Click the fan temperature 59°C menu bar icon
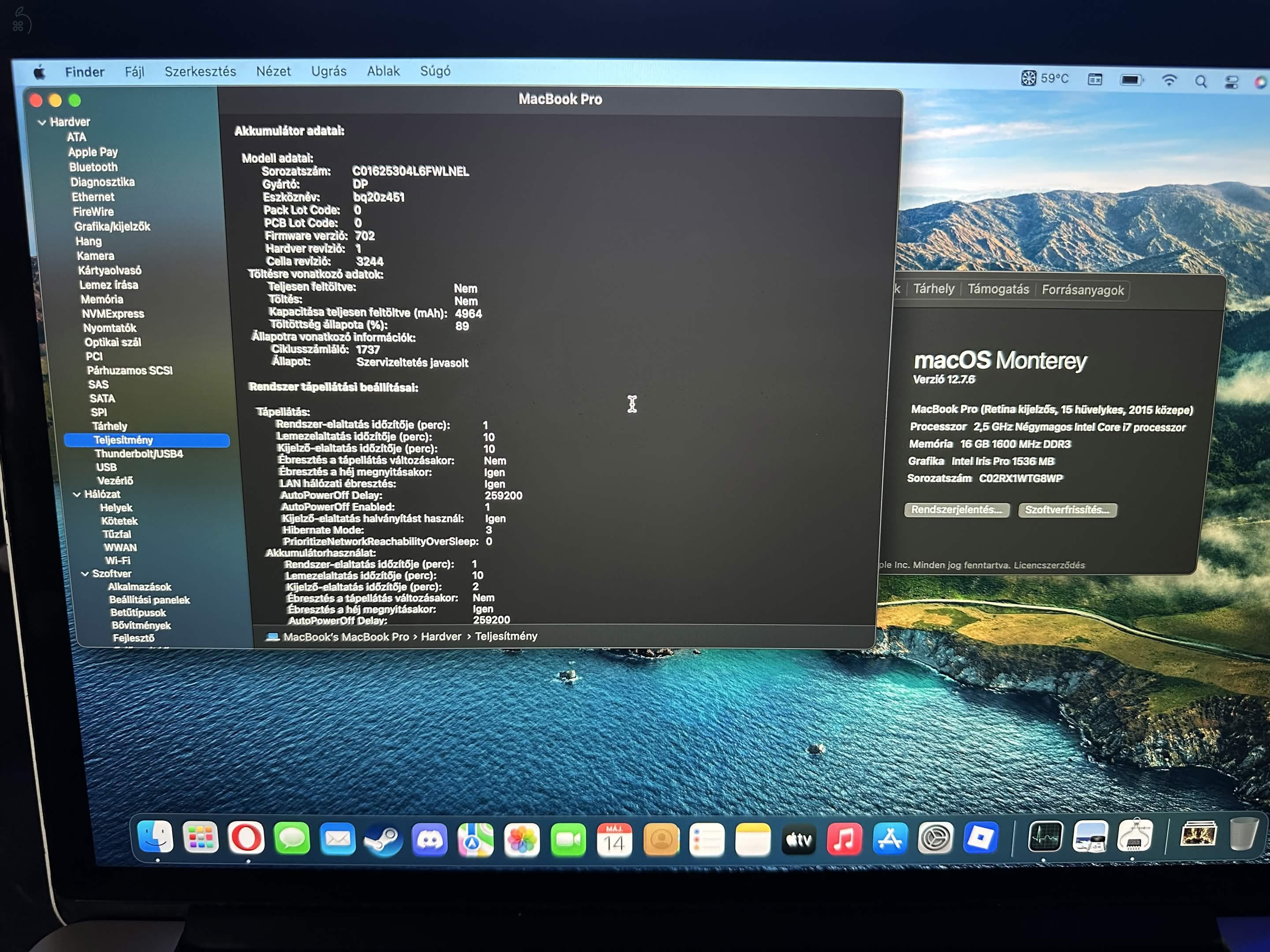 (x=1044, y=78)
